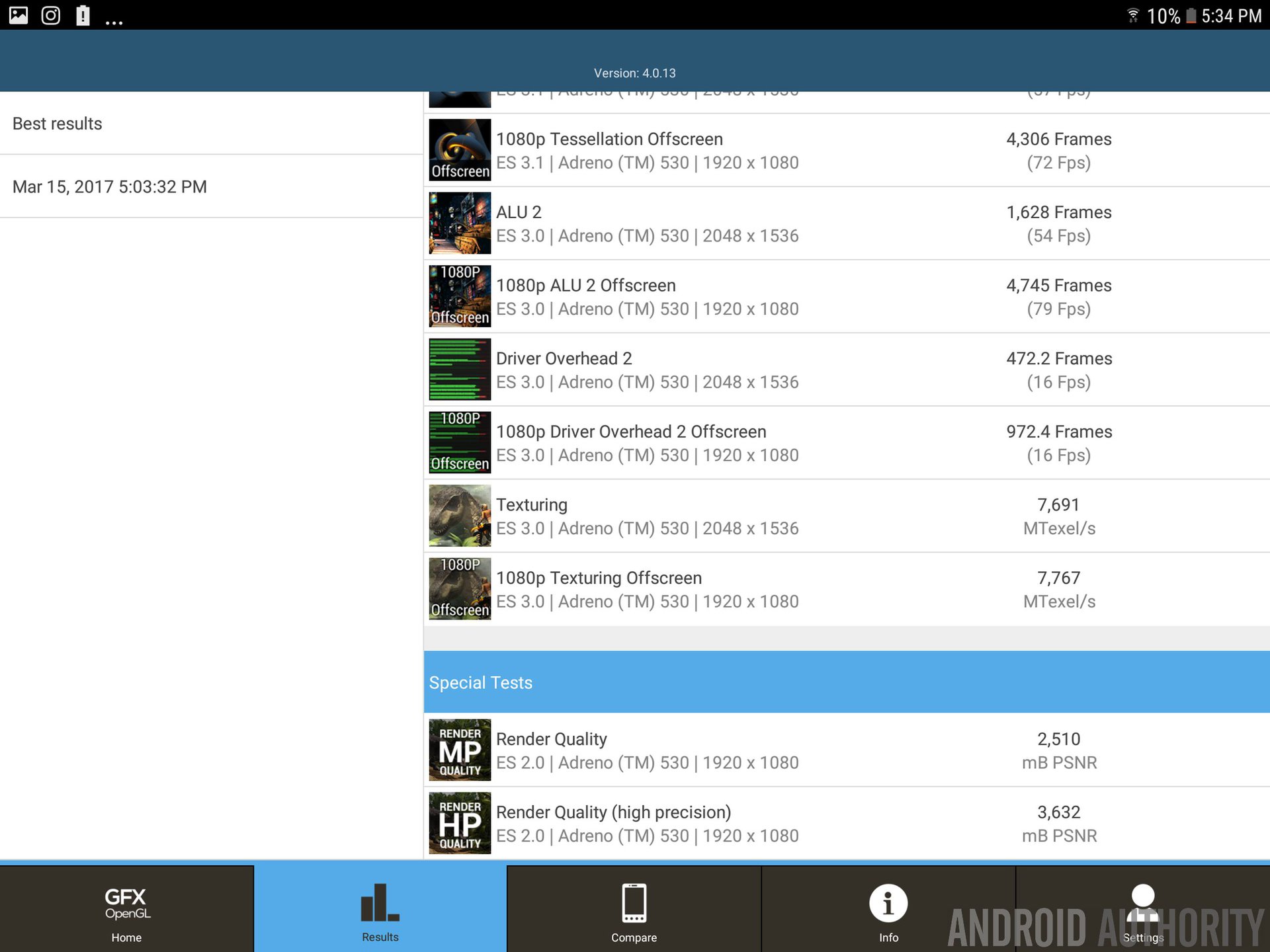Image resolution: width=1270 pixels, height=952 pixels.
Task: Click the Render HP Quality icon
Action: 460,823
